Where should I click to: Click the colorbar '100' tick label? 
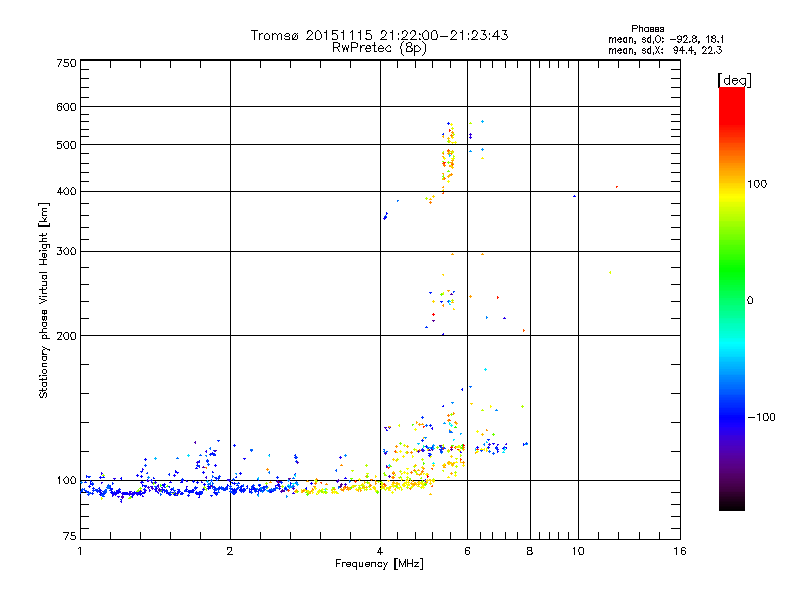[x=757, y=184]
